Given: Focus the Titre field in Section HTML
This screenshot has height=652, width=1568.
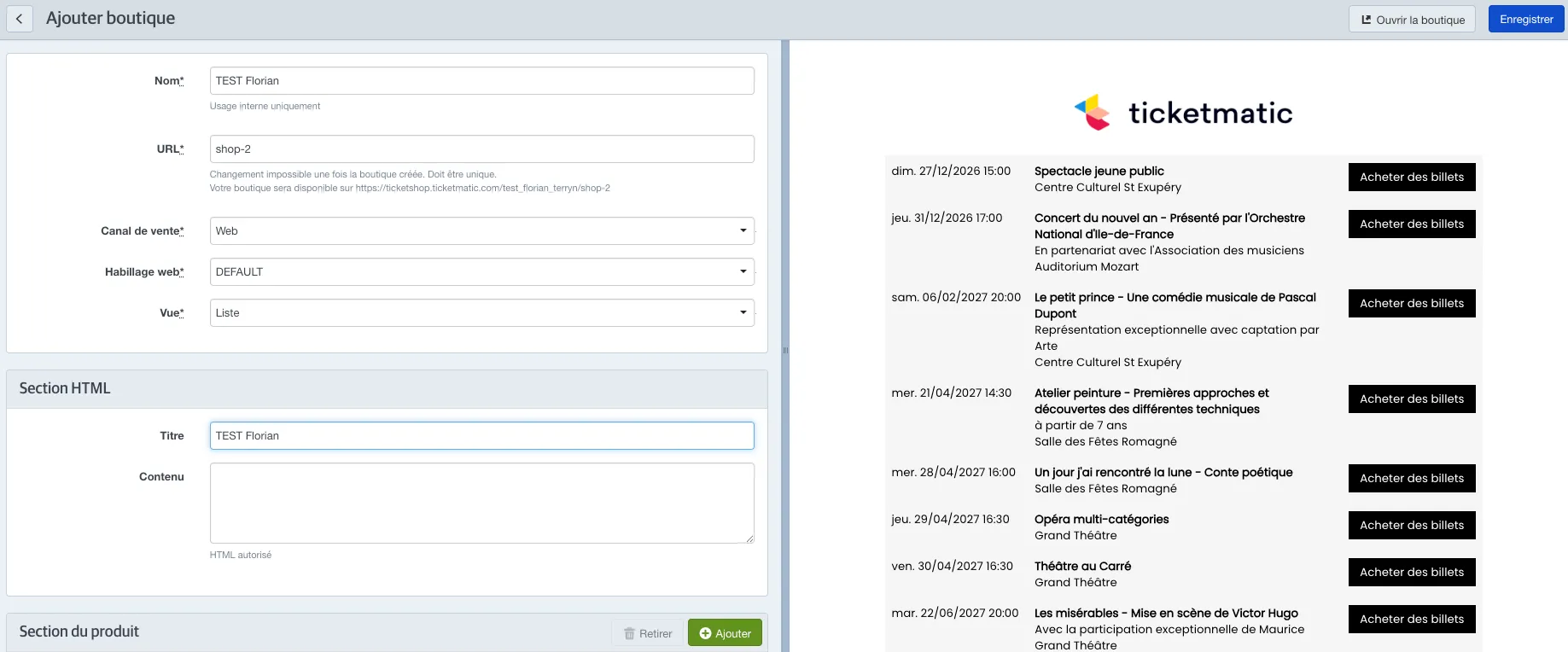Looking at the screenshot, I should (x=481, y=436).
